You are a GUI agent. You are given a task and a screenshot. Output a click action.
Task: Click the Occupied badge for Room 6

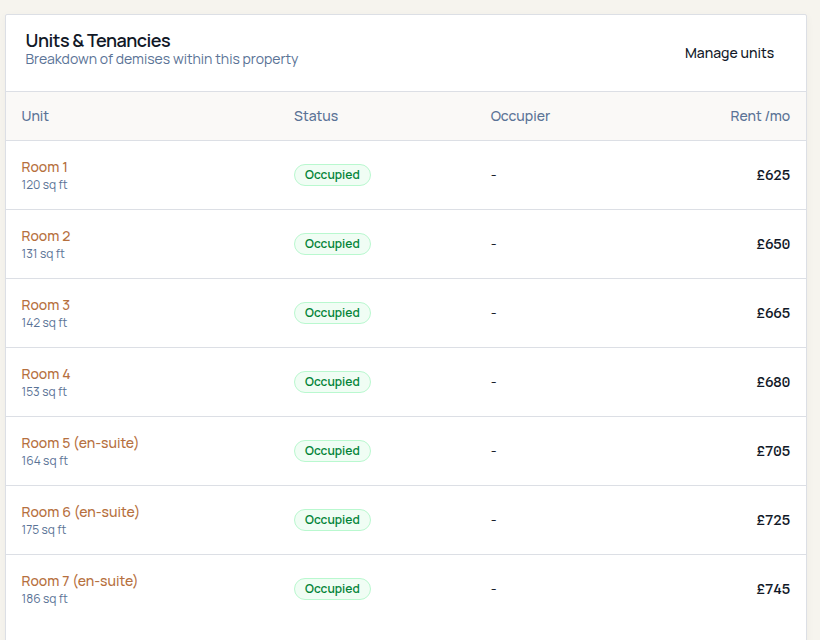point(332,520)
